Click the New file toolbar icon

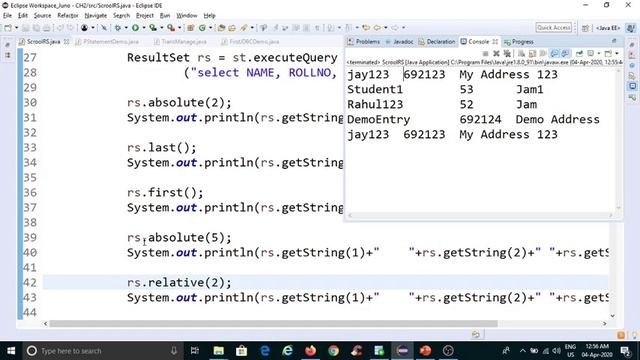point(8,28)
